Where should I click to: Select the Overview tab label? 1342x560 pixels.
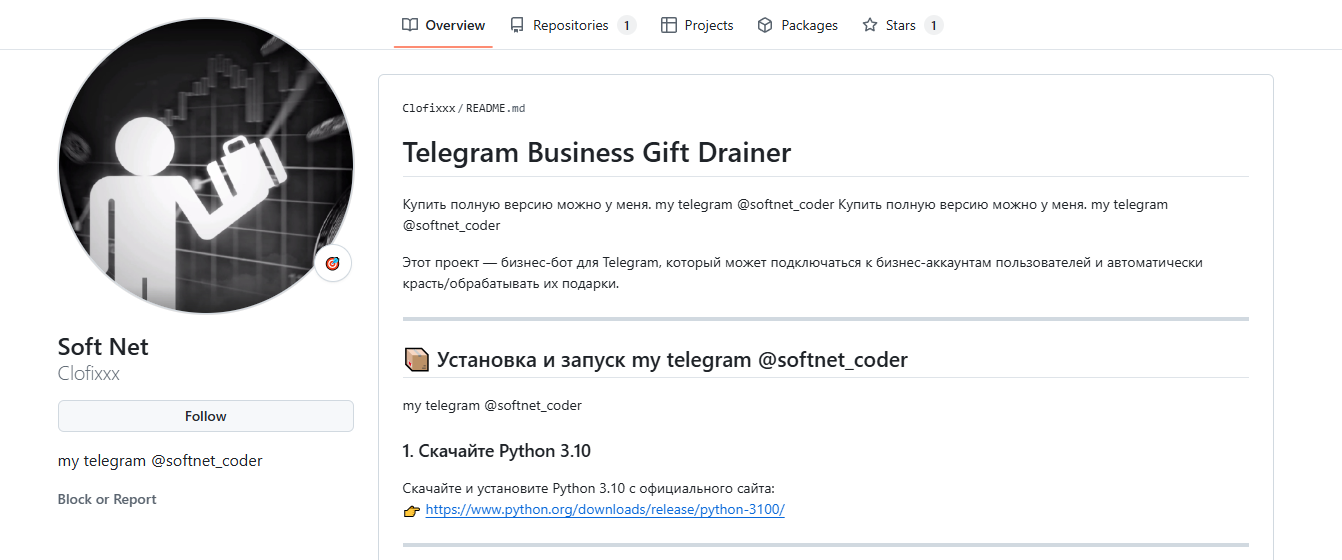(x=455, y=25)
